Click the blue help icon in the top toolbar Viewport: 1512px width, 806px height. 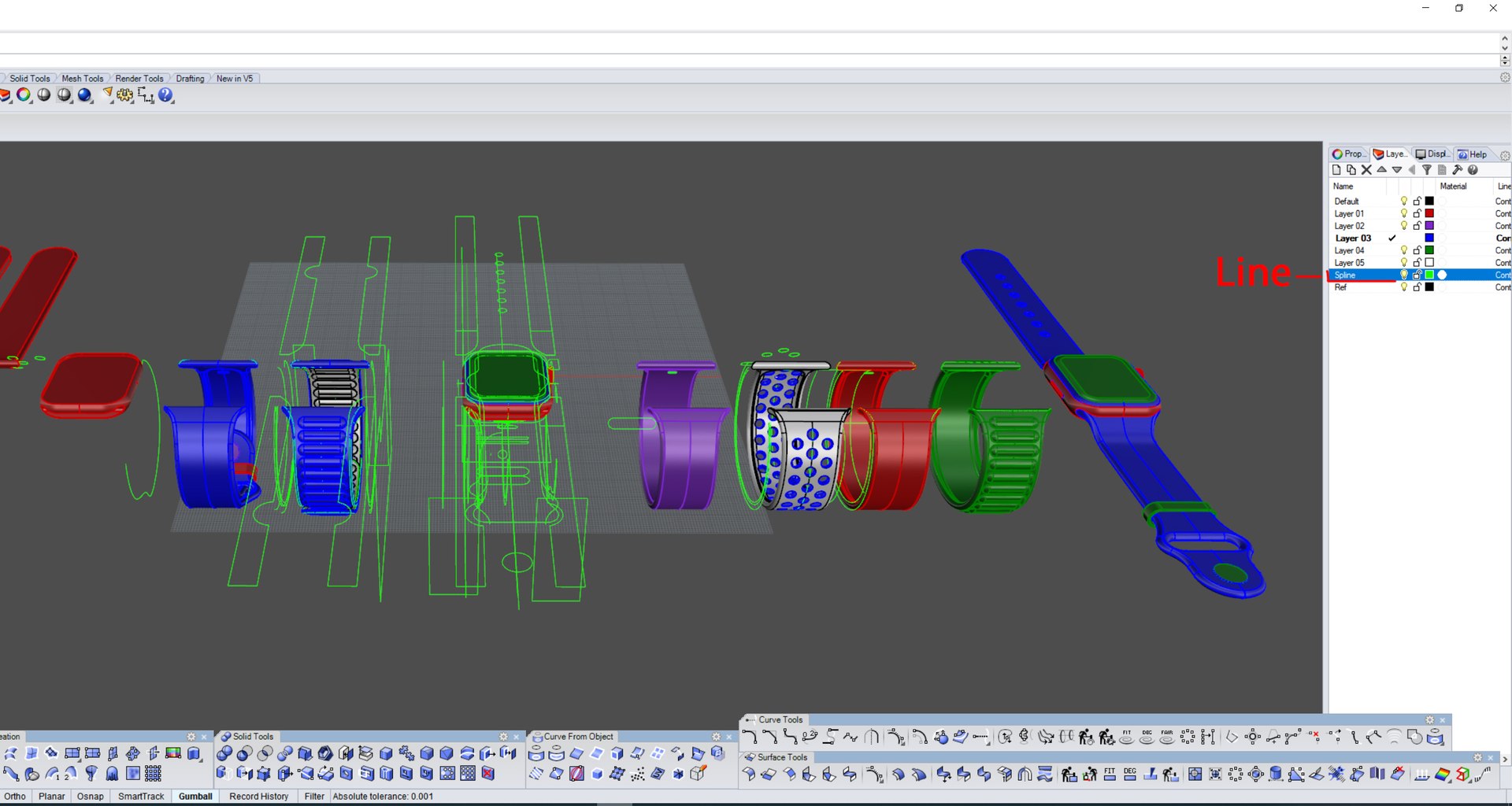tap(165, 95)
